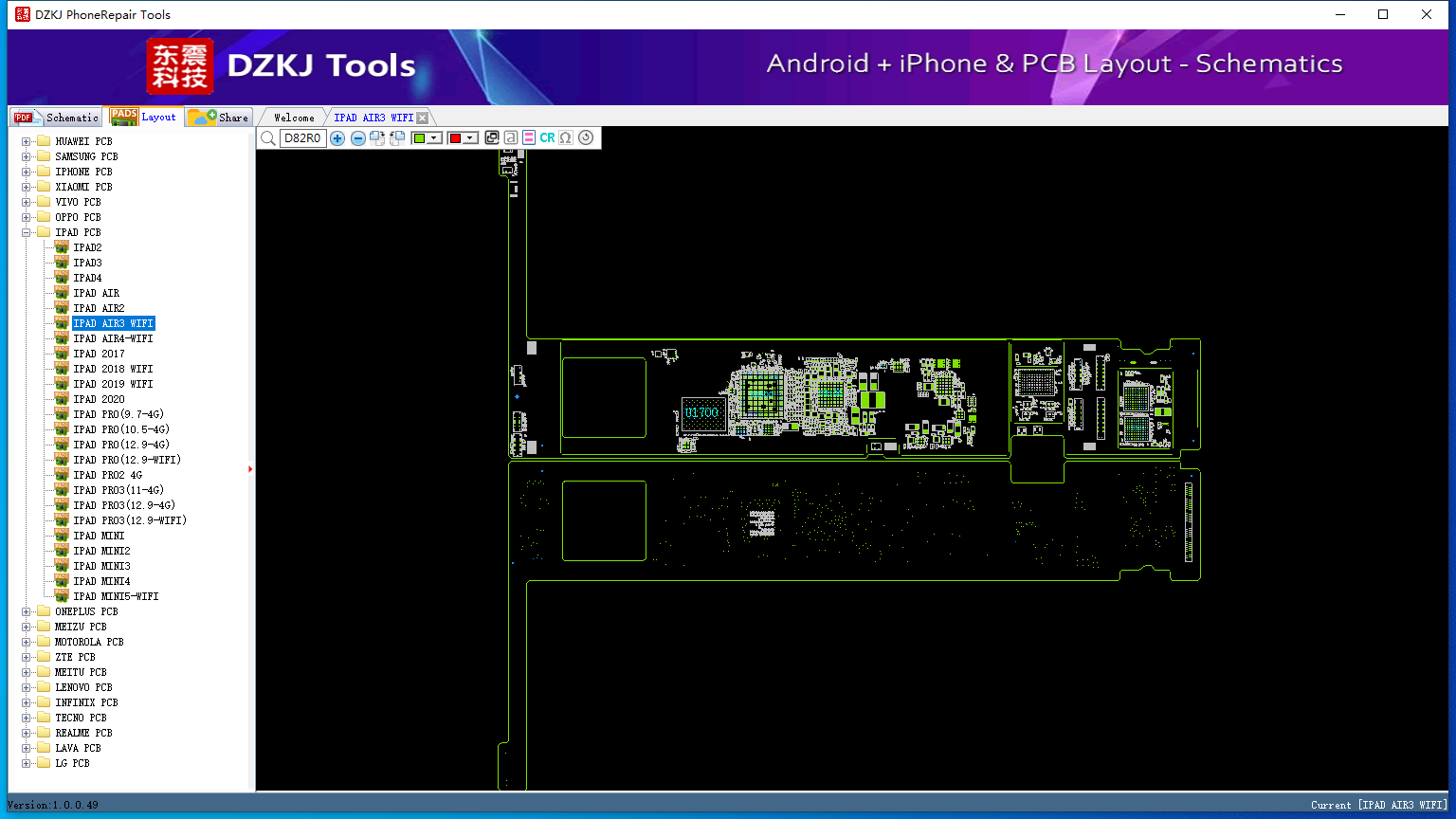Toggle the pink lines toolbar icon
Image resolution: width=1456 pixels, height=819 pixels.
point(528,138)
